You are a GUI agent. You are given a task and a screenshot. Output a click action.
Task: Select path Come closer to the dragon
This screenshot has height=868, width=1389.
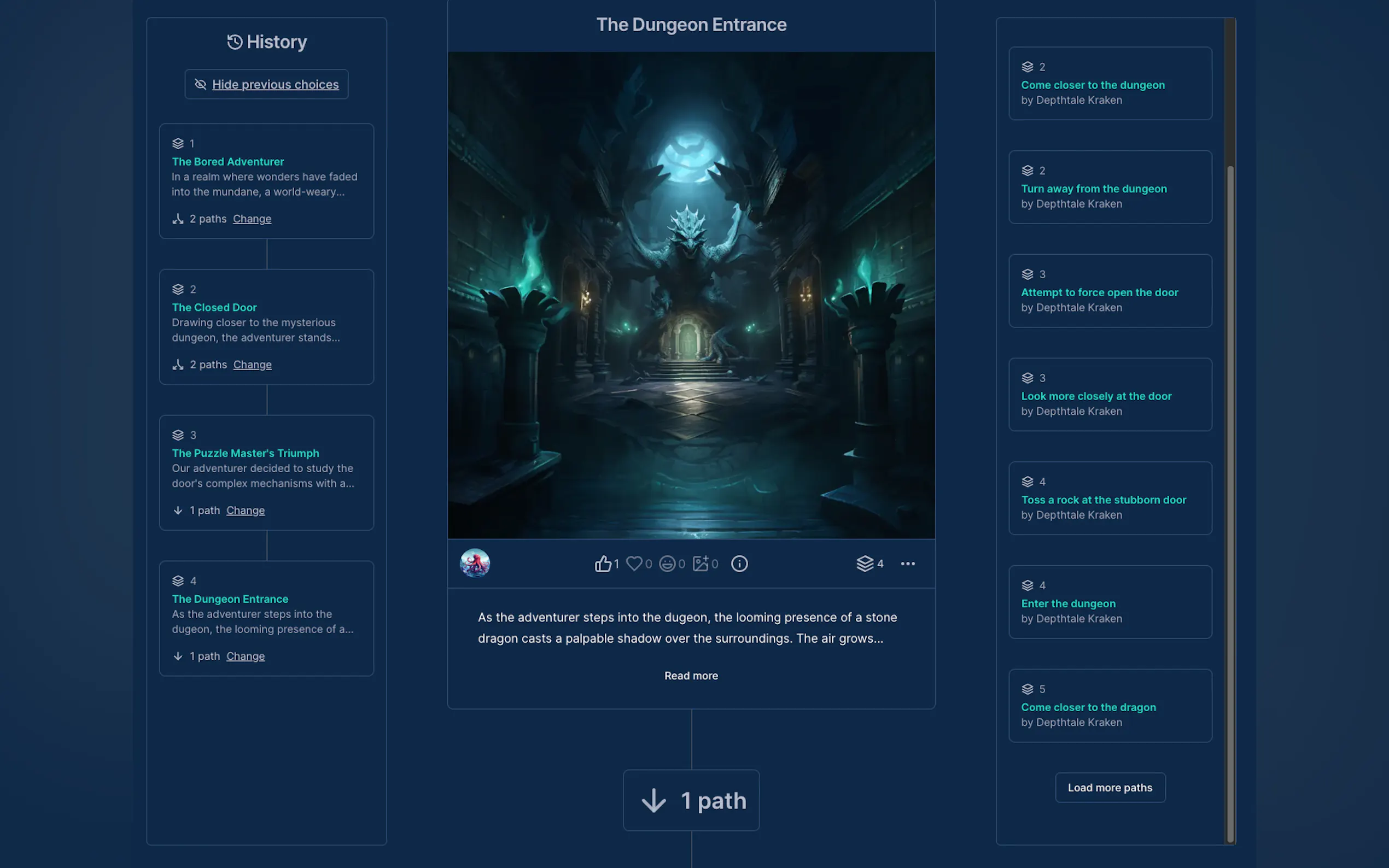[x=1088, y=707]
